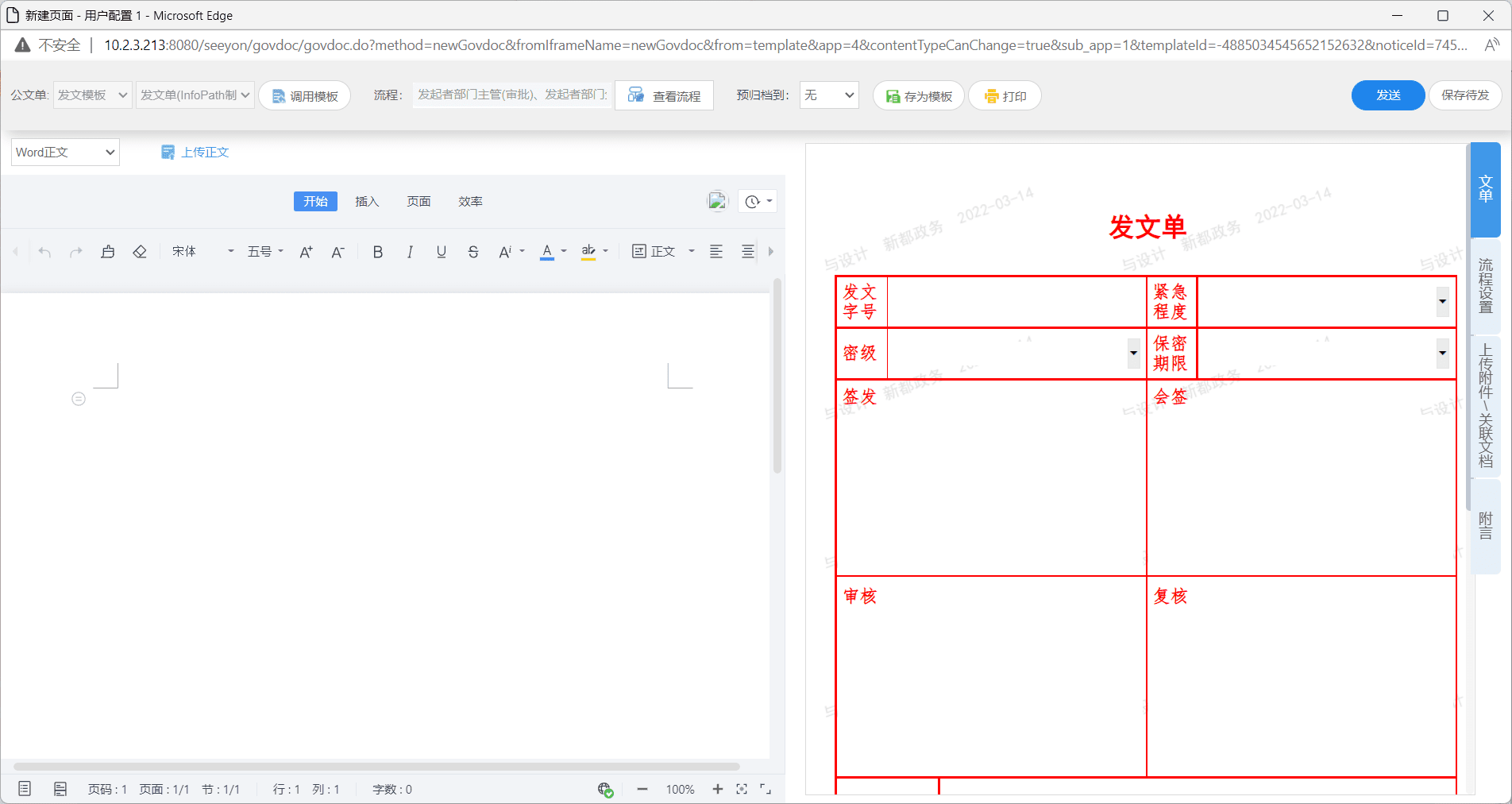
Task: Align text left
Action: pyautogui.click(x=716, y=252)
